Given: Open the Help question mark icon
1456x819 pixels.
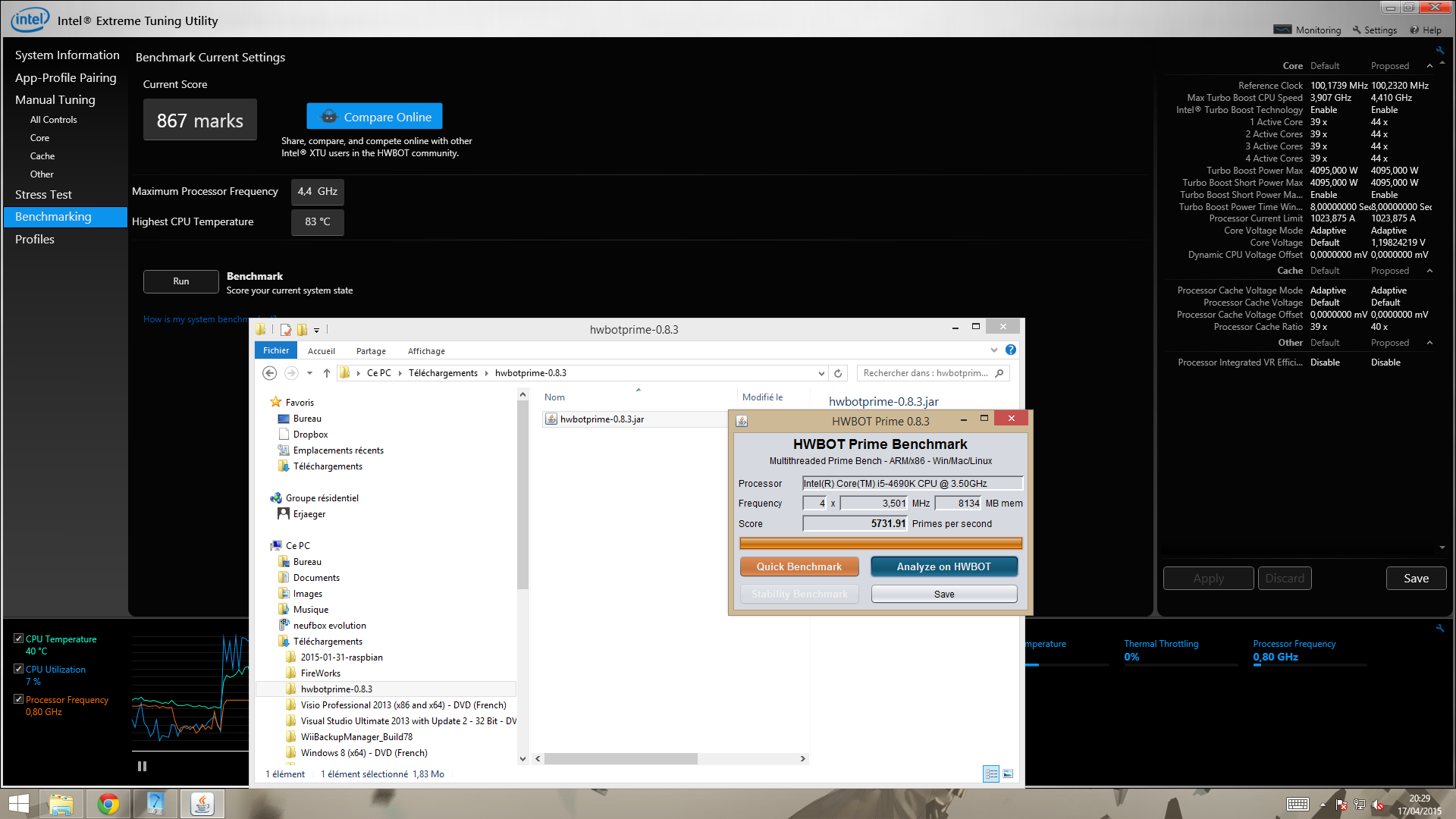Looking at the screenshot, I should point(1414,30).
